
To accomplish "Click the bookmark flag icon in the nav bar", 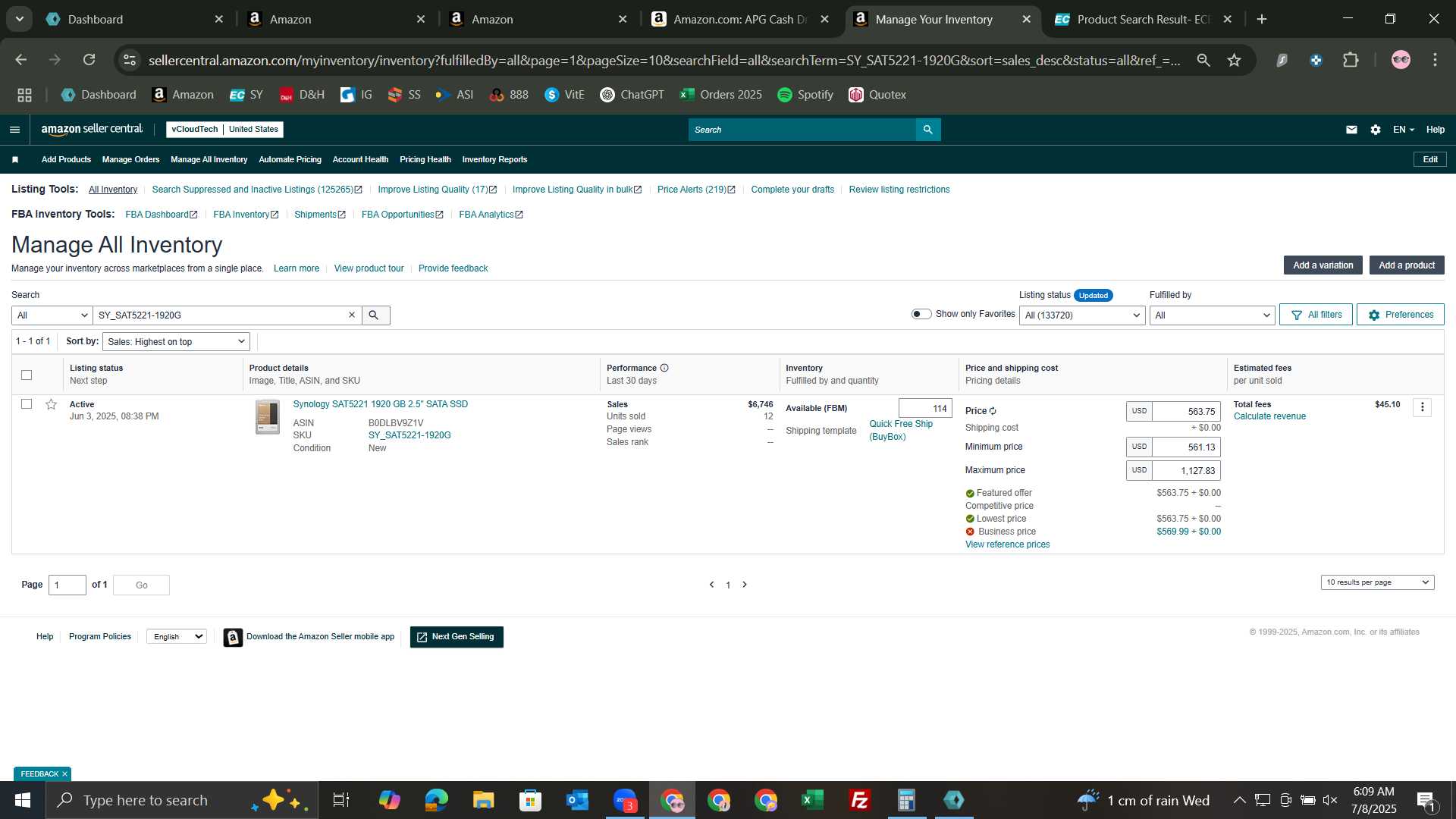I will point(15,159).
